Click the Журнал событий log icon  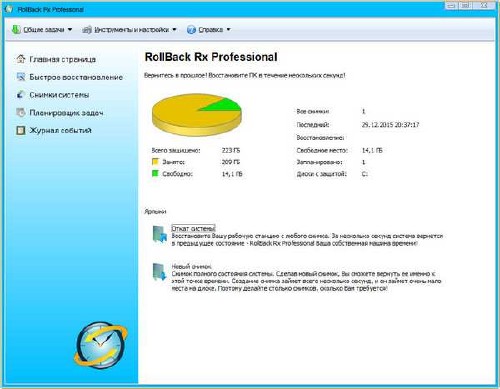(21, 130)
